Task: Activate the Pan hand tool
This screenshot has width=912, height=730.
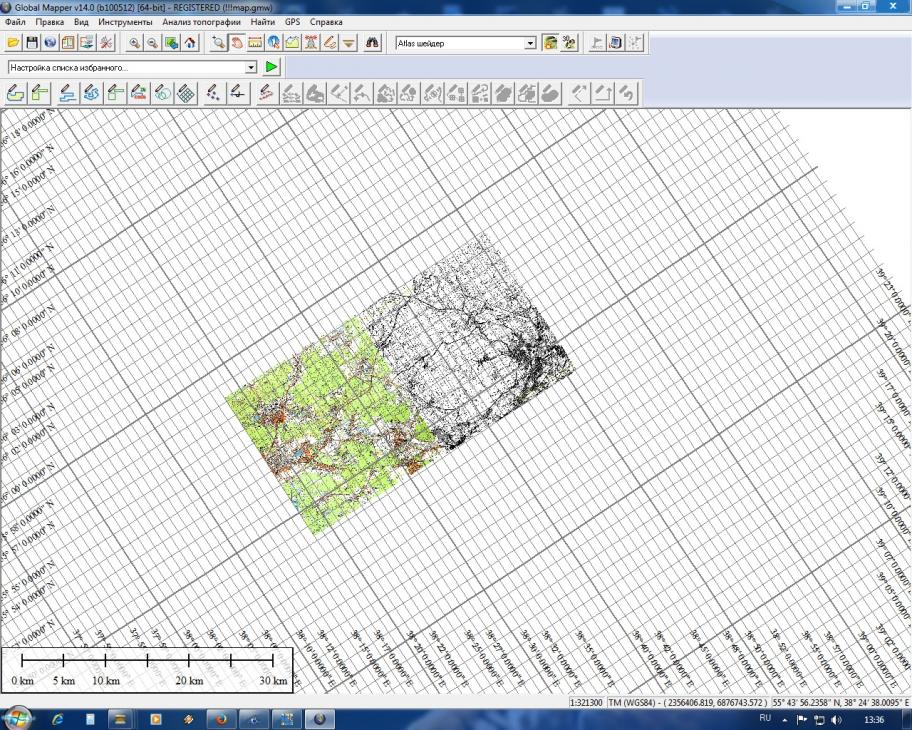Action: pos(237,43)
